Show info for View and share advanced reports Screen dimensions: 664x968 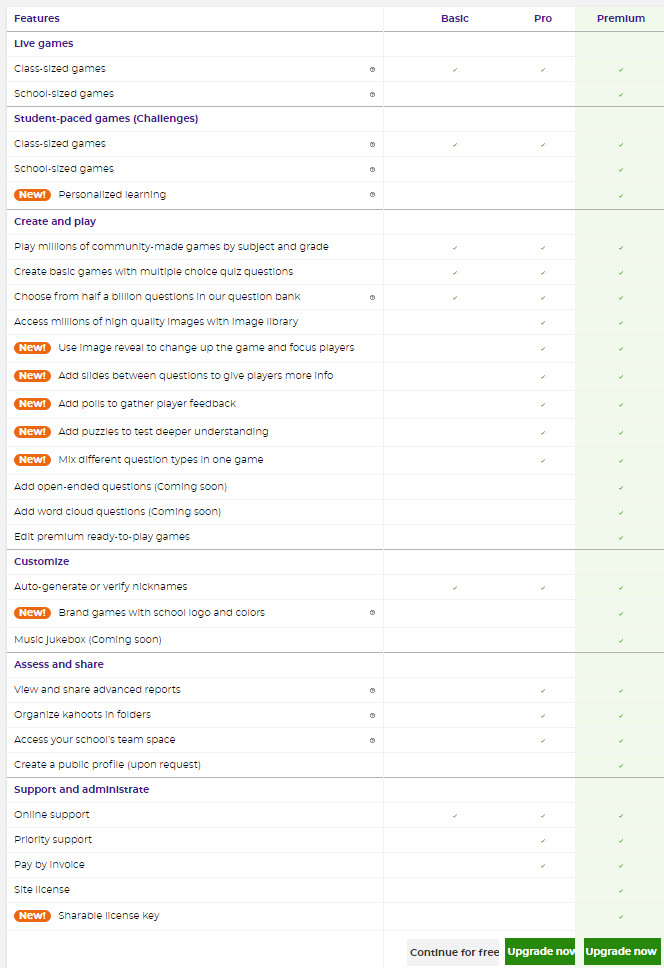pyautogui.click(x=372, y=690)
